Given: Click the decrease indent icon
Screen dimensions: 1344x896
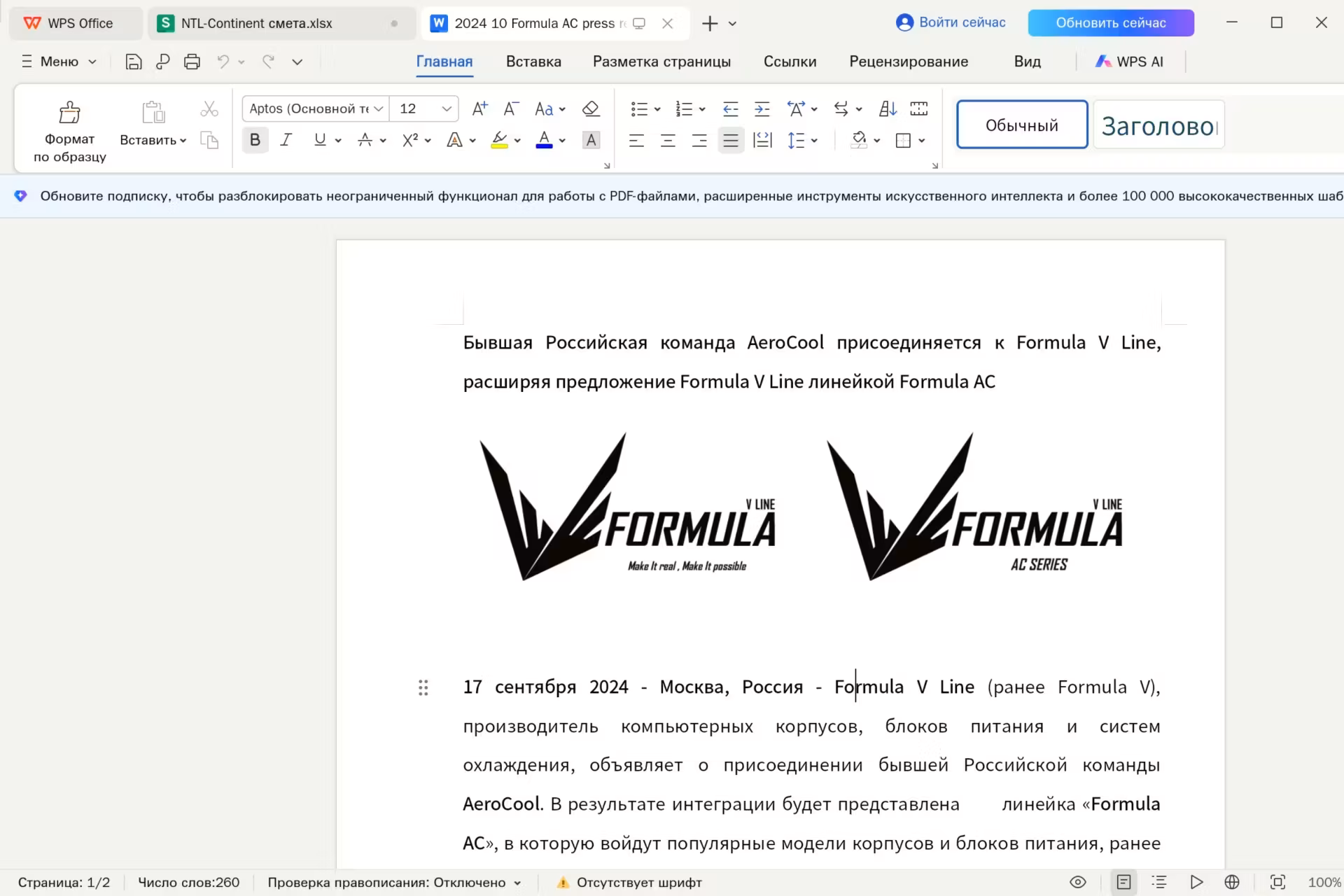Looking at the screenshot, I should click(730, 108).
